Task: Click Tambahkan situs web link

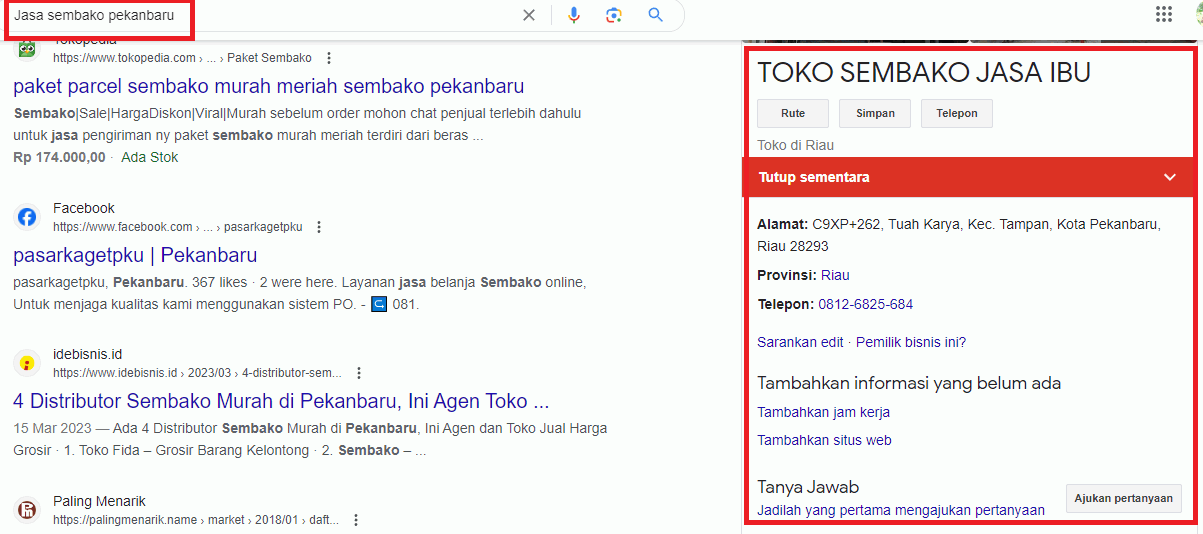Action: click(824, 440)
